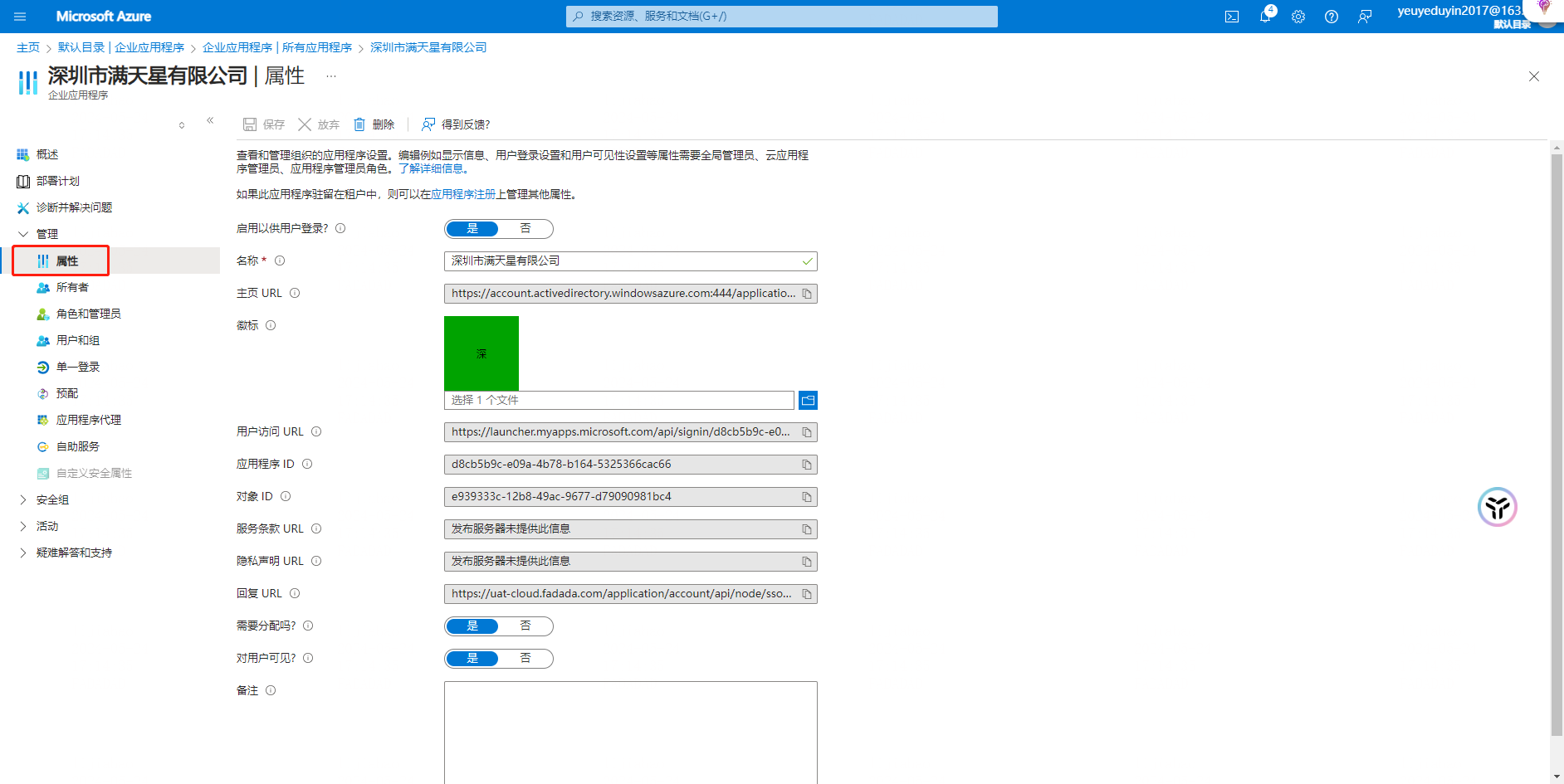Show info tooltip for 对用户可见

point(308,658)
